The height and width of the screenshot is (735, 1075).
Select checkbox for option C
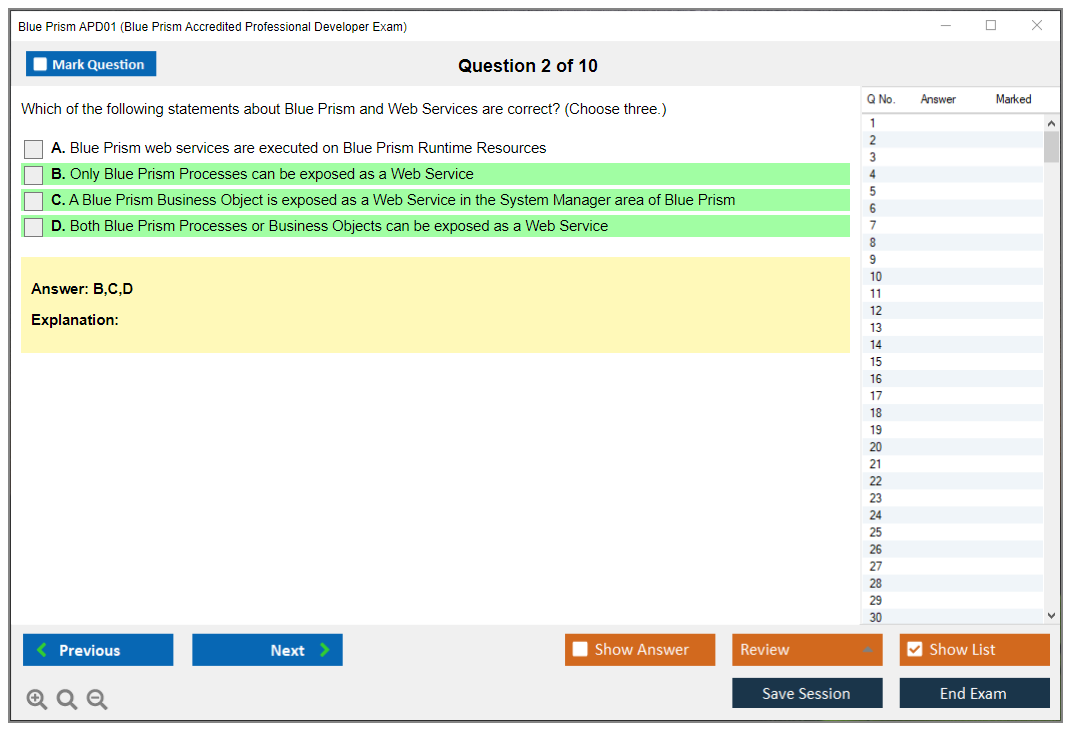[x=34, y=201]
